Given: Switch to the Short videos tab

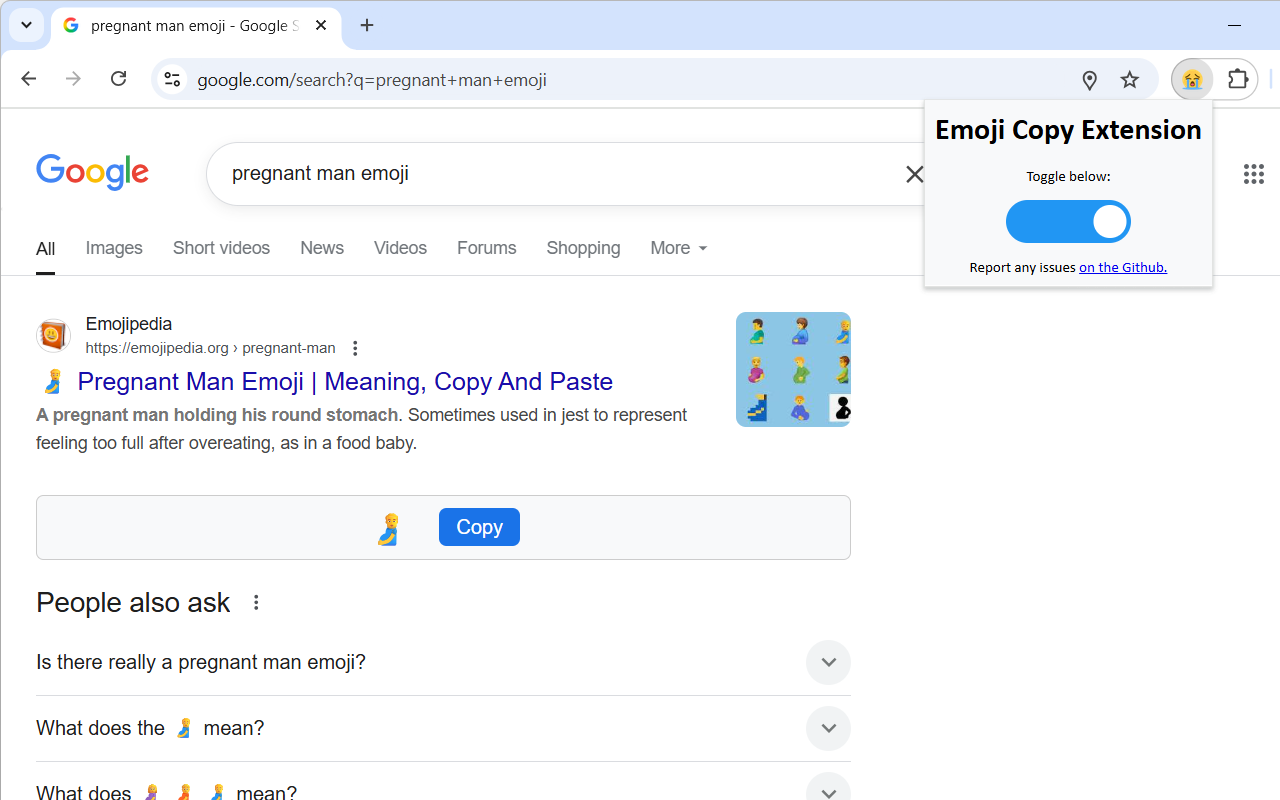Looking at the screenshot, I should 221,248.
